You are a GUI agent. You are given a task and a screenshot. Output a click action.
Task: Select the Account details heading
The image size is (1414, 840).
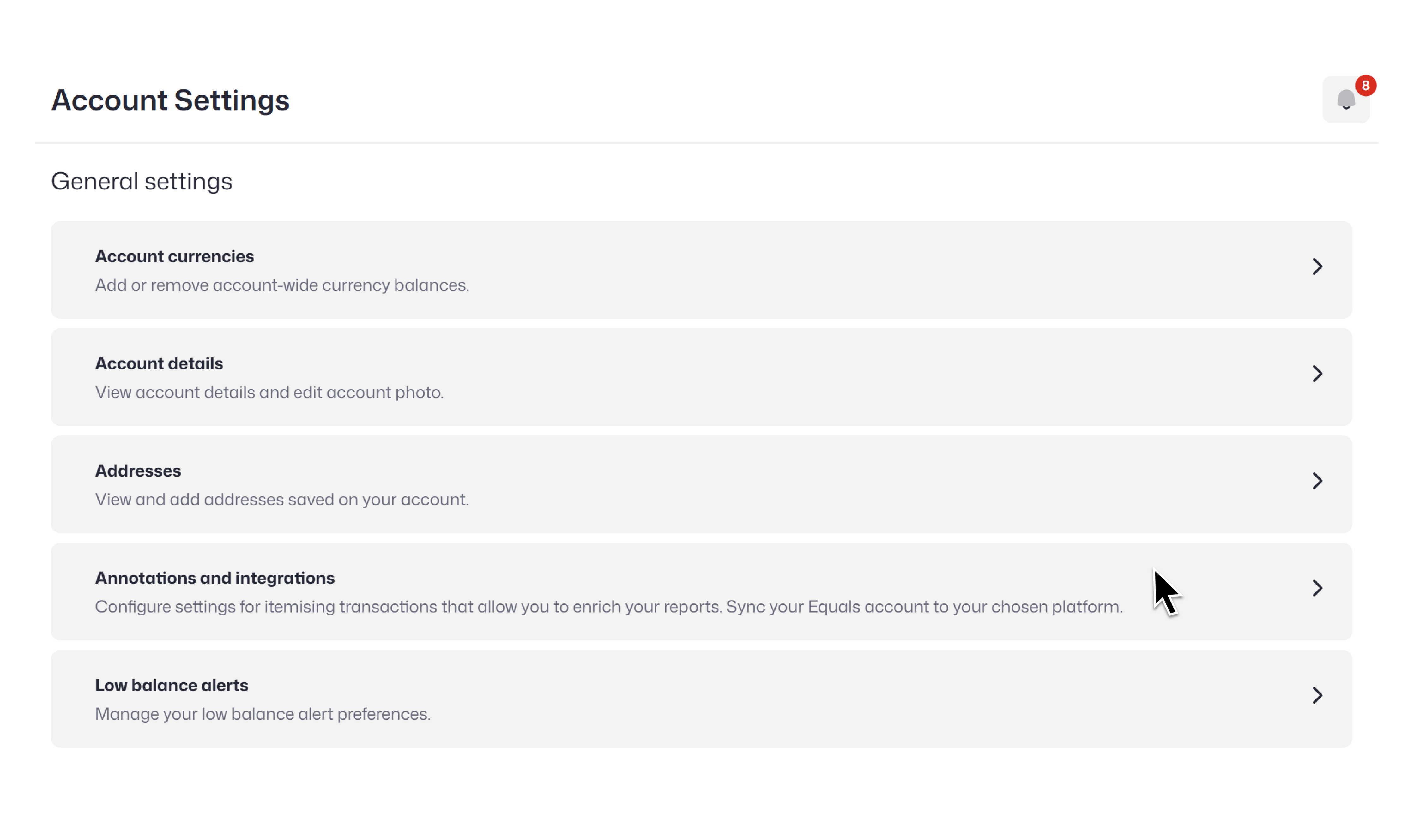click(159, 363)
